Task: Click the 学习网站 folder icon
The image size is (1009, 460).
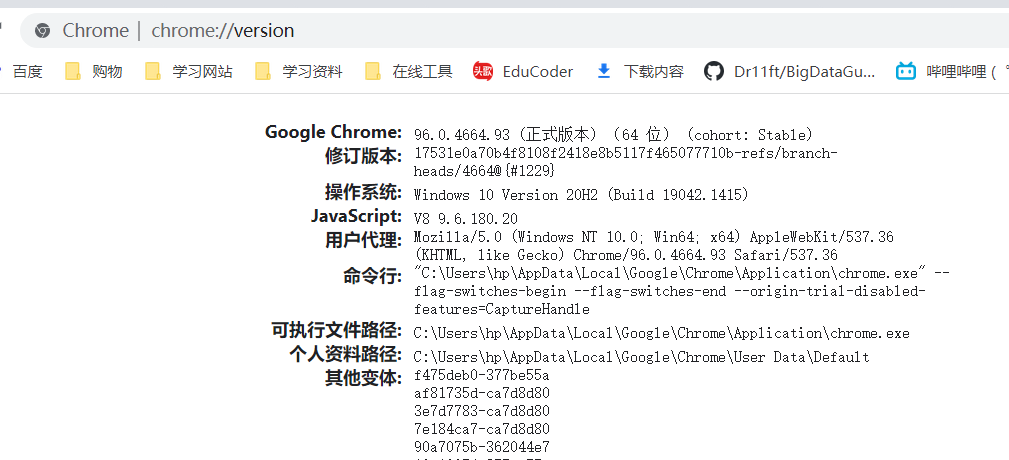Action: (x=153, y=71)
